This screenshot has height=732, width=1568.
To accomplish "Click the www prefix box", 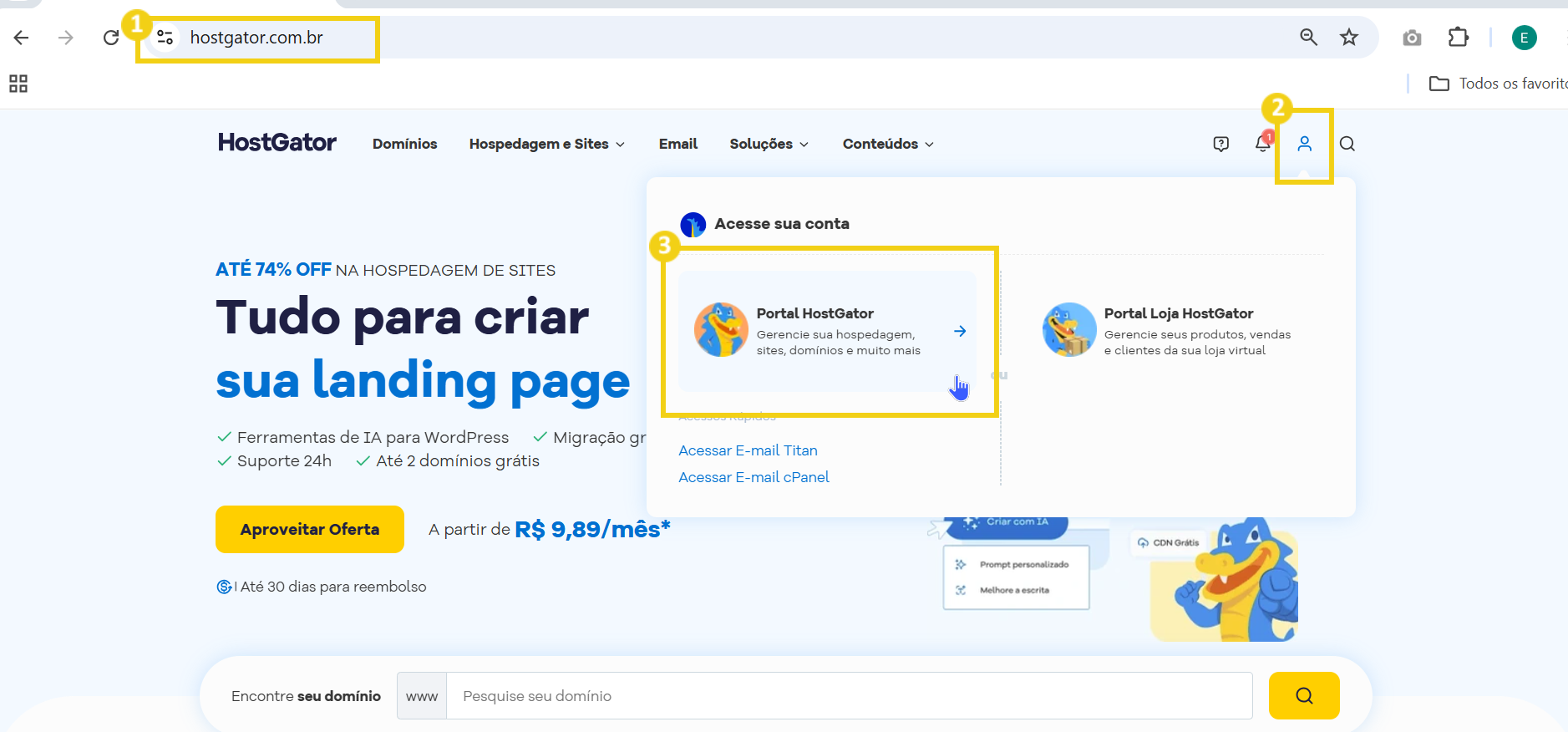I will (x=422, y=695).
